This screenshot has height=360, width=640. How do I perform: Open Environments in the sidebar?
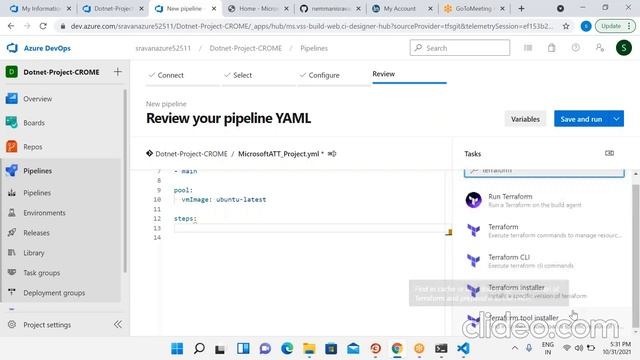point(44,213)
